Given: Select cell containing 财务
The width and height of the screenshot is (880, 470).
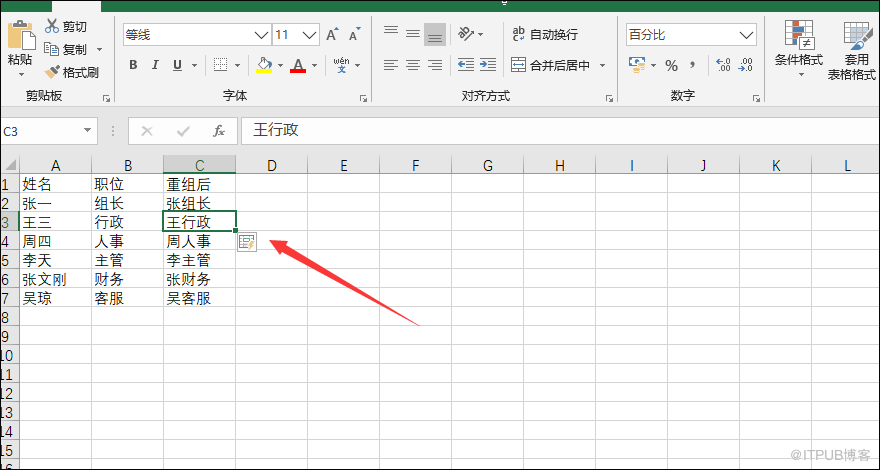Looking at the screenshot, I should [127, 279].
